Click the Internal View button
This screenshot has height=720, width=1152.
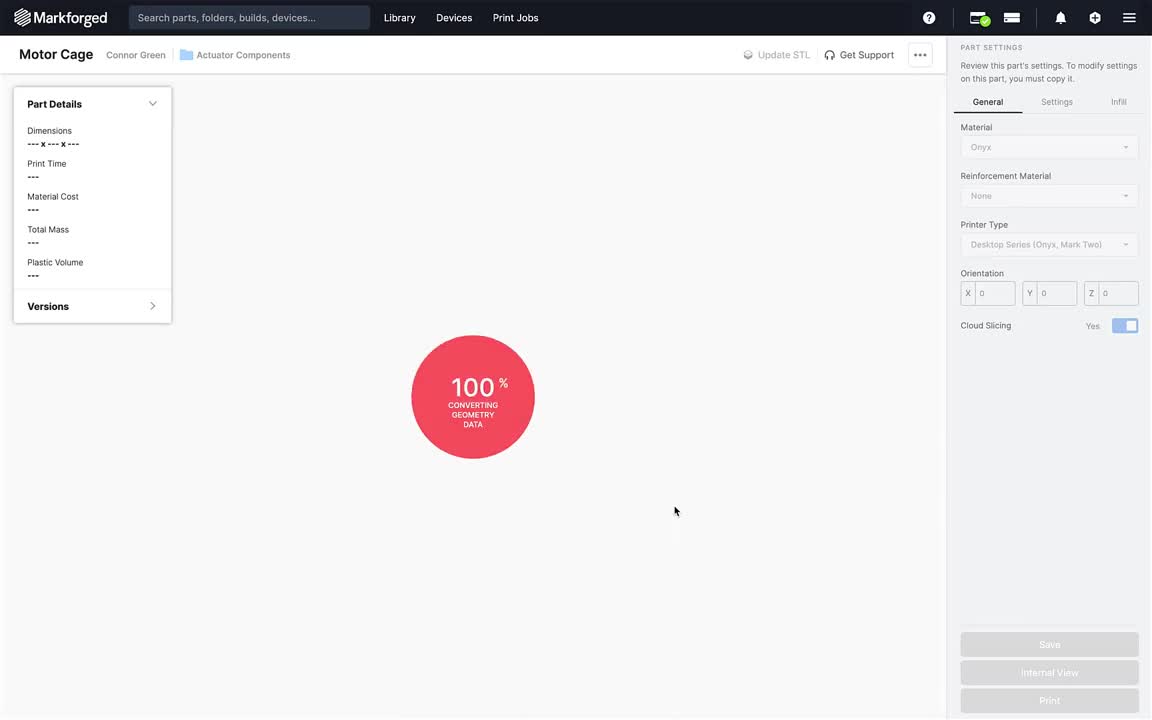pyautogui.click(x=1049, y=672)
